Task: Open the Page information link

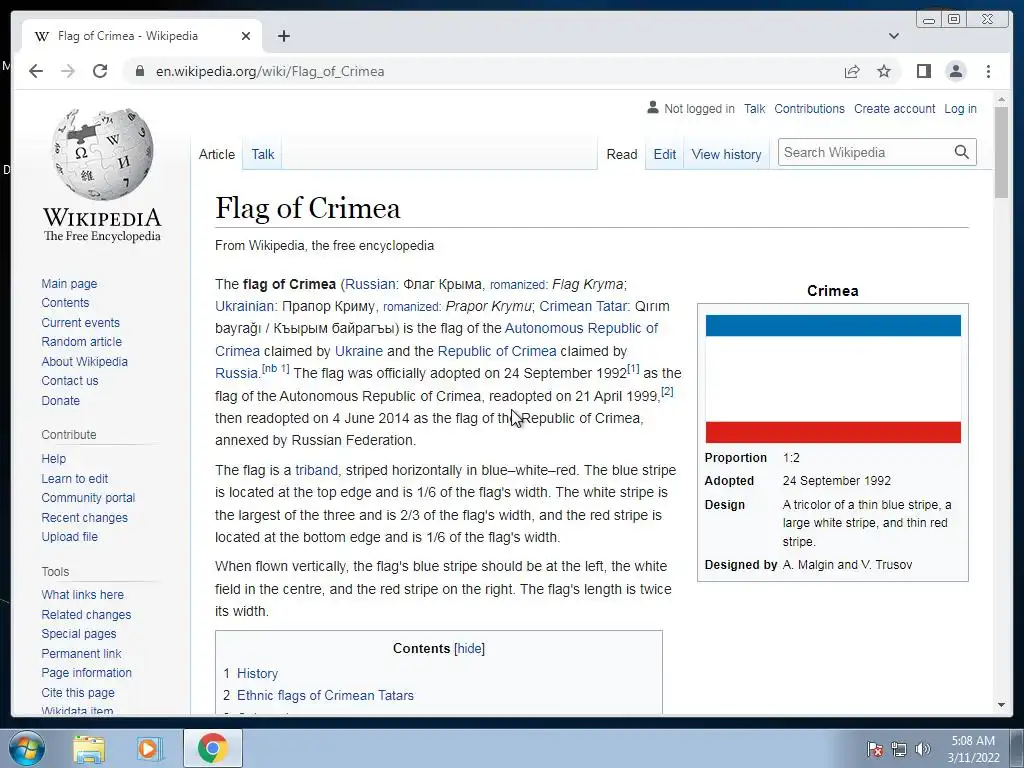Action: tap(86, 673)
